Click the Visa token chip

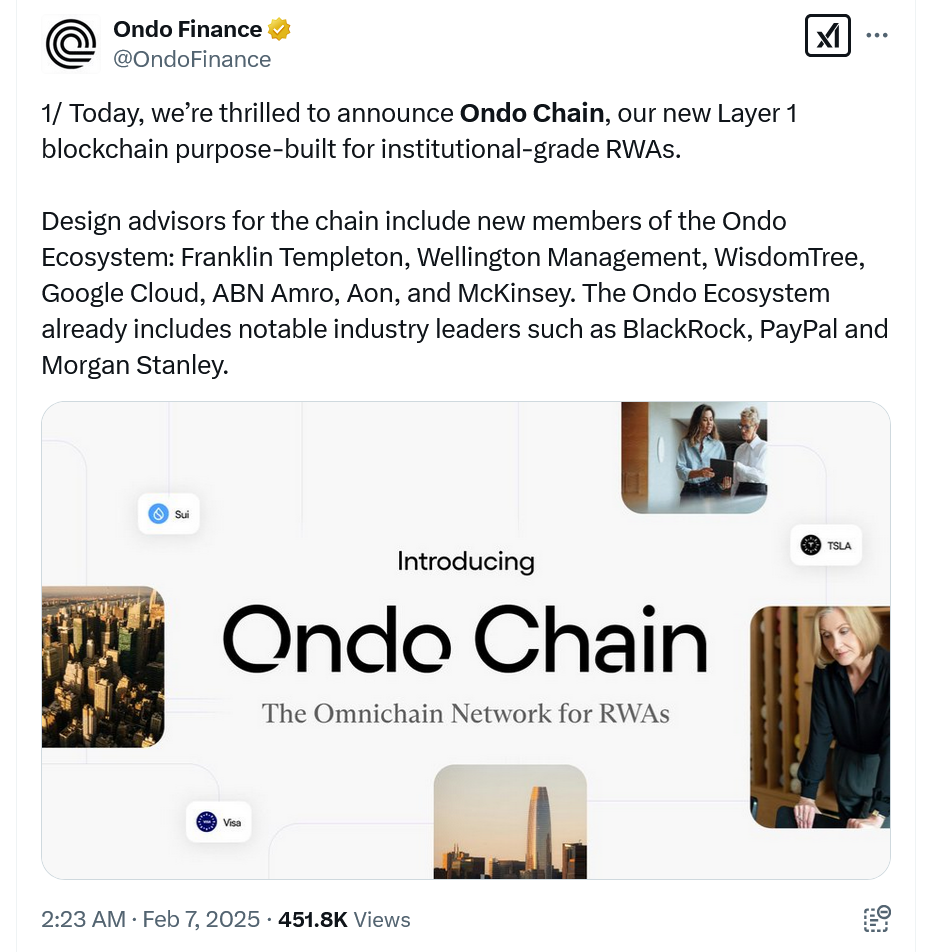(x=219, y=822)
